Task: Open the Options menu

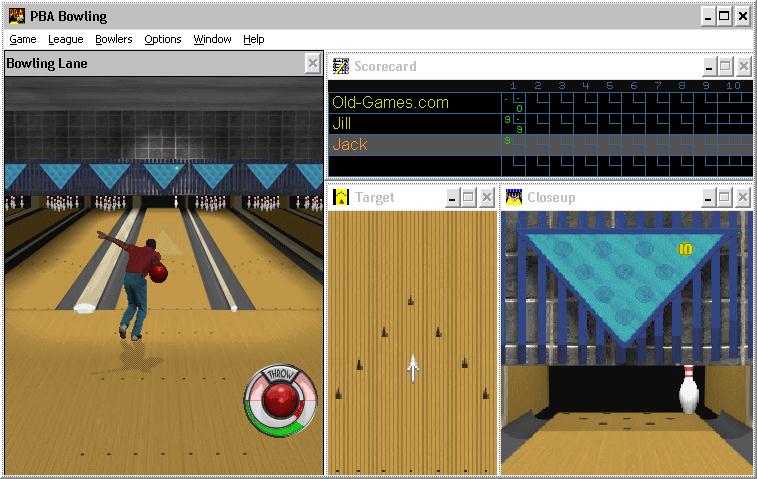Action: tap(163, 39)
